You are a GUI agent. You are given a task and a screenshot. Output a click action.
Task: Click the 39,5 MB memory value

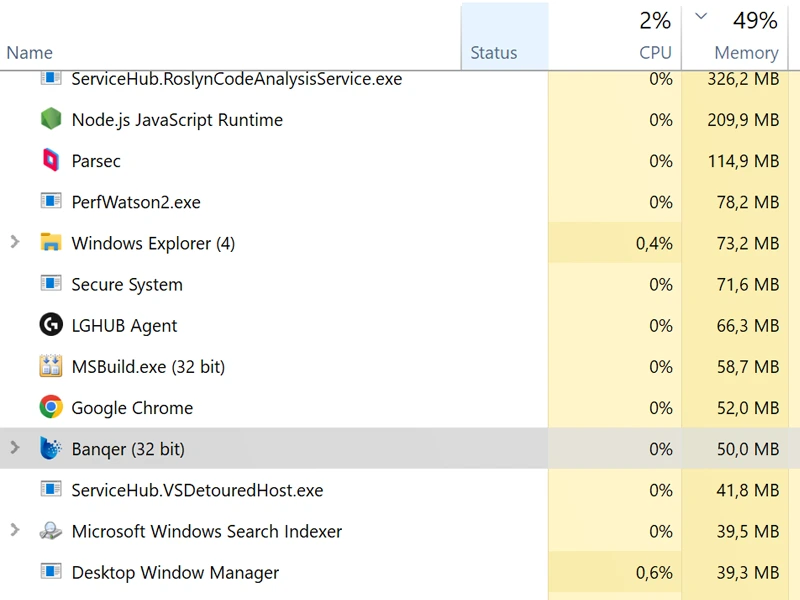748,532
